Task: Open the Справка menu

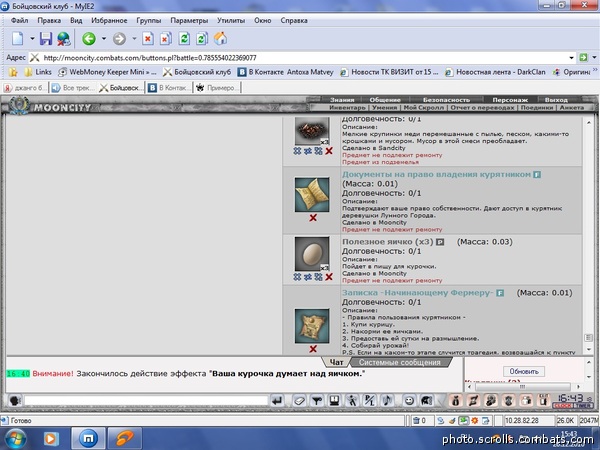Action: click(294, 21)
